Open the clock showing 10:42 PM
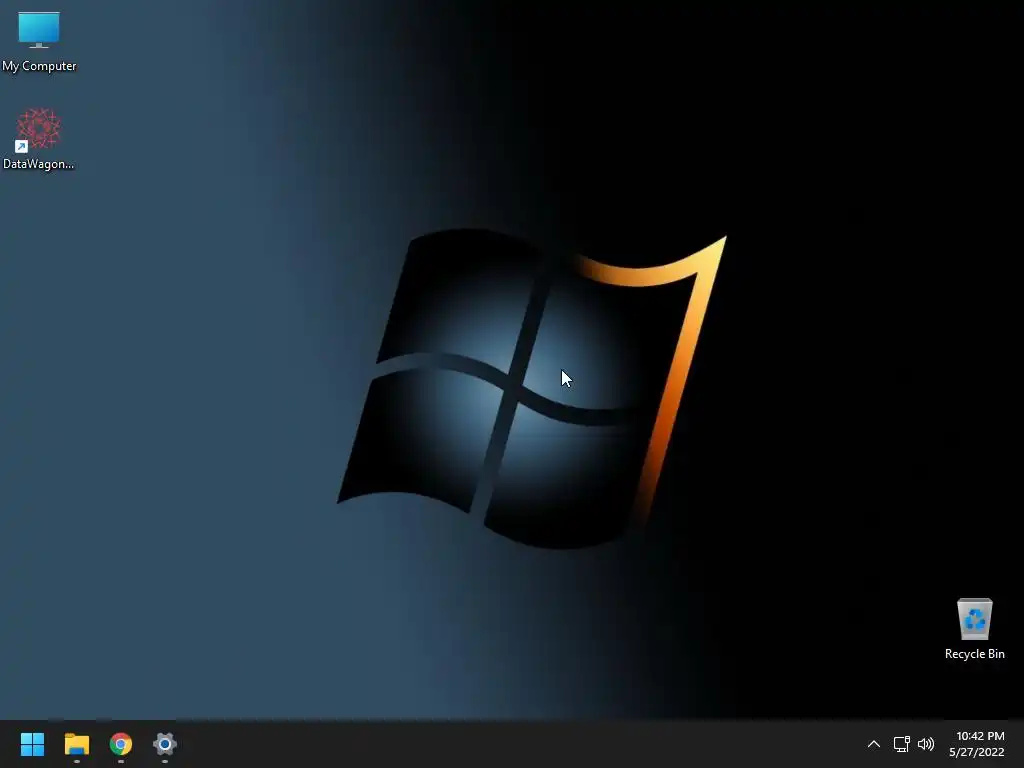The height and width of the screenshot is (768, 1024). click(x=980, y=736)
